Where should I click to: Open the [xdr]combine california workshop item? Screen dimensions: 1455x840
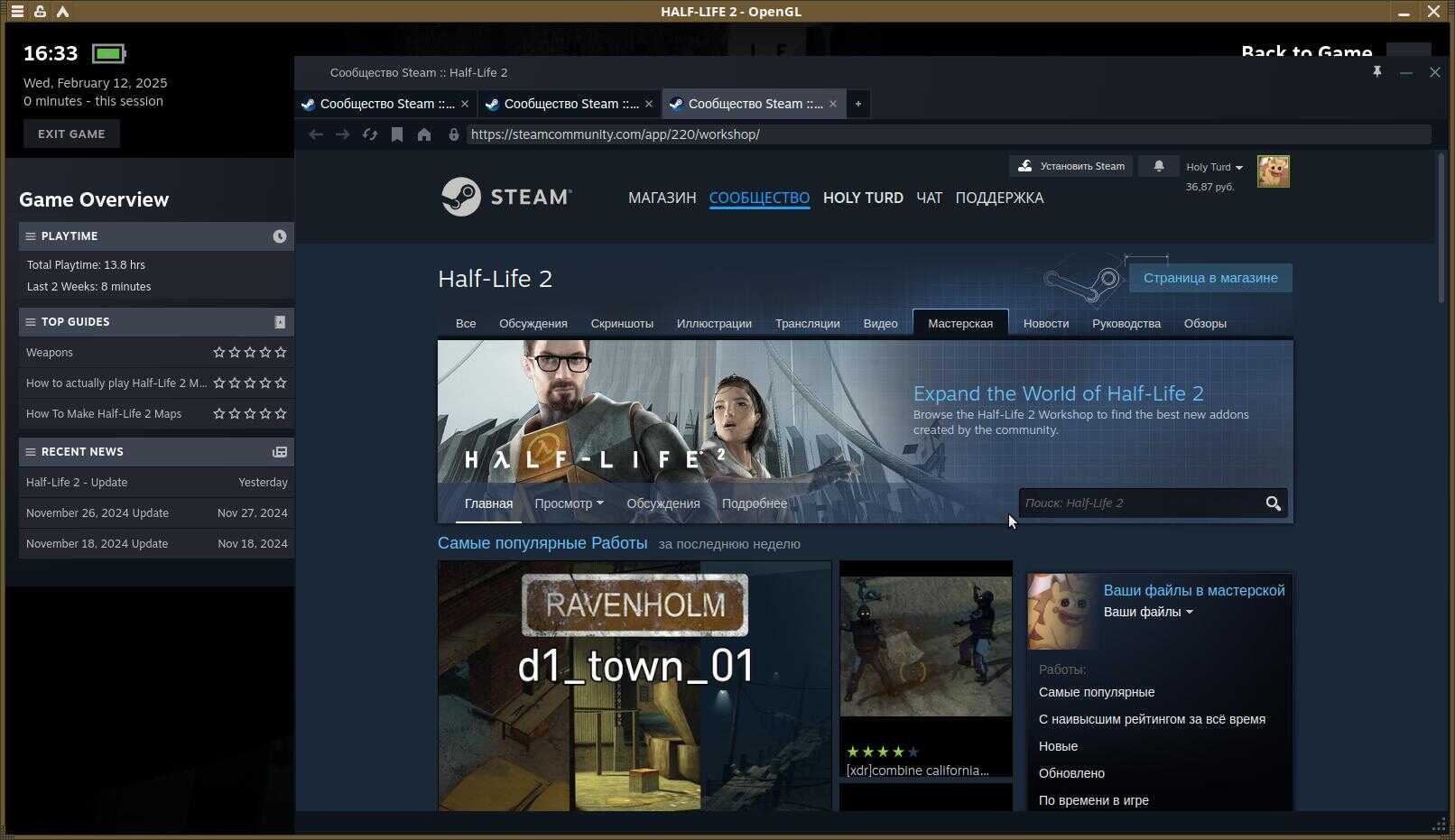point(926,669)
